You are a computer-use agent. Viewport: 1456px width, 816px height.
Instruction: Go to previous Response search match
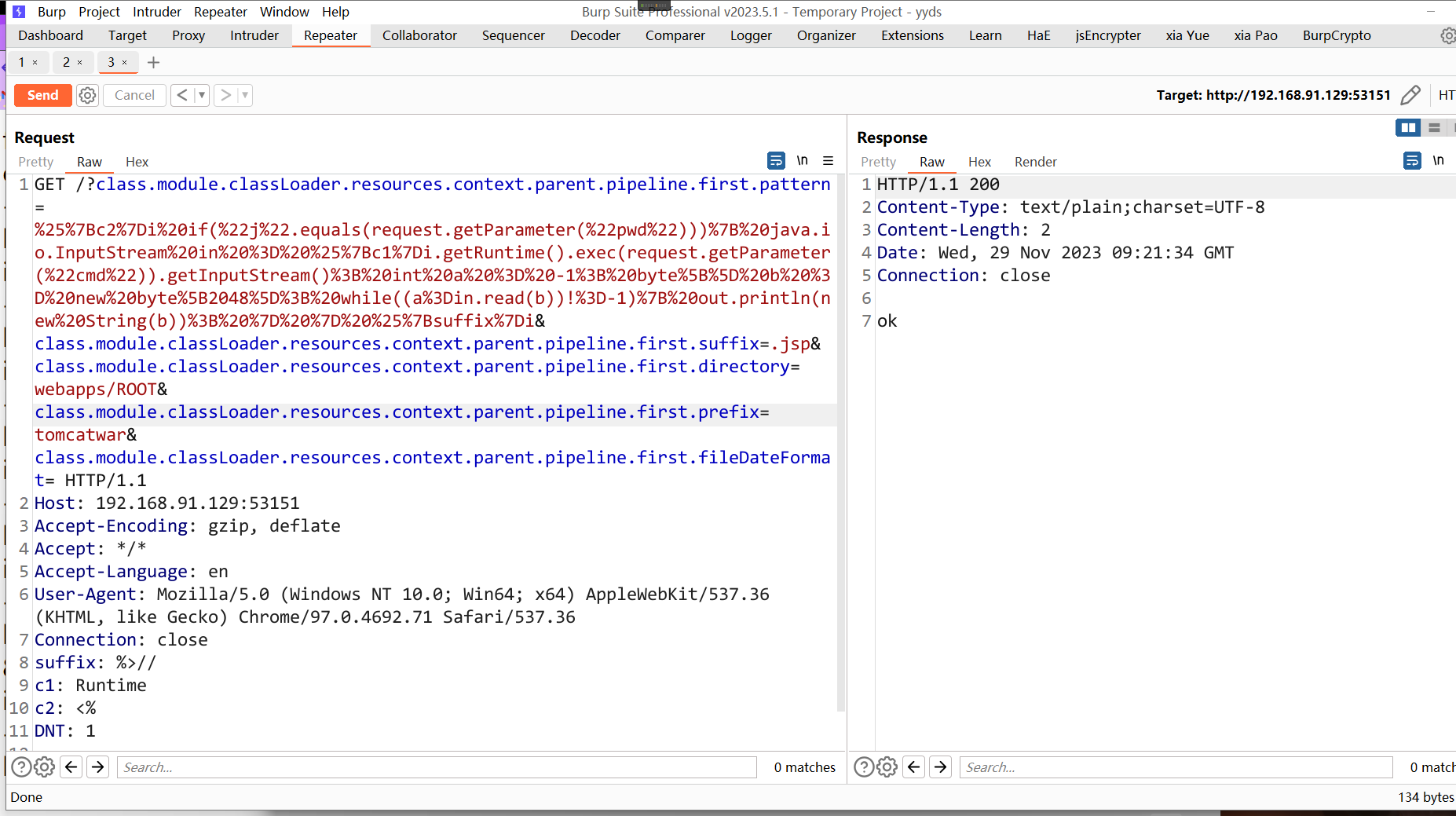pos(914,767)
